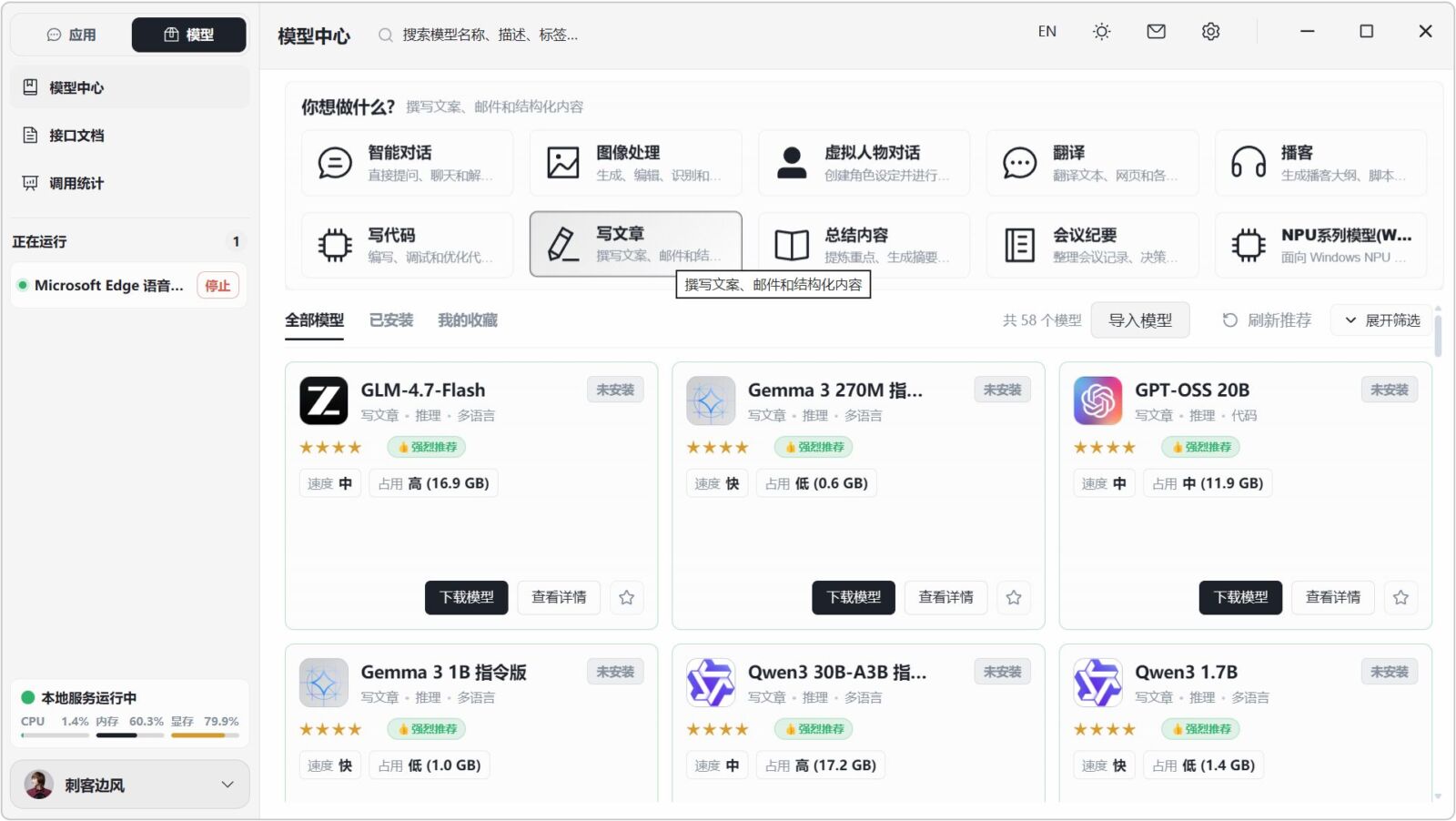Choose the 会议纪要 category card
Screen dimensions: 1456x821
point(1093,245)
